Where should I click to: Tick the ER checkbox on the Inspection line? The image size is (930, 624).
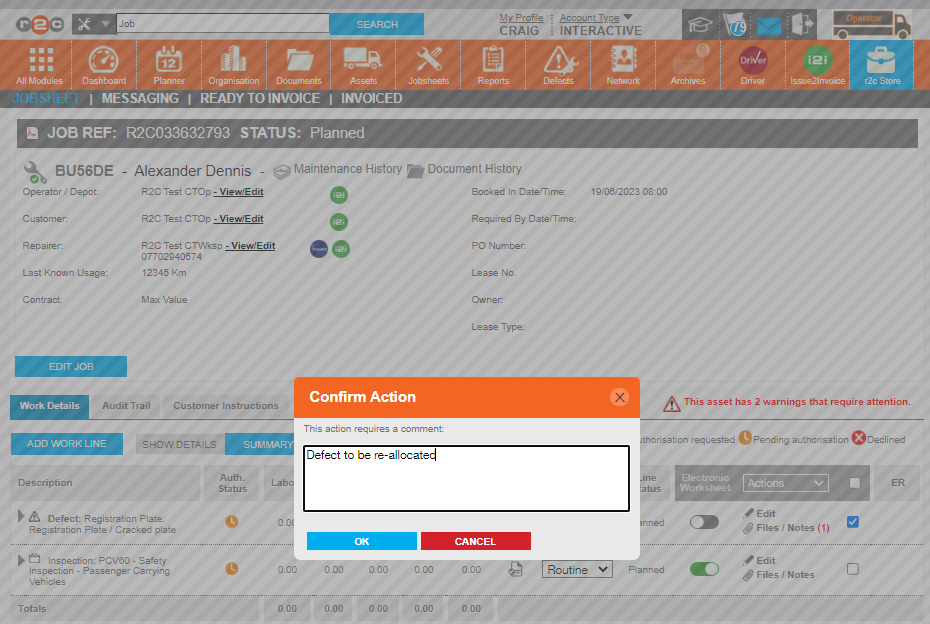tap(852, 570)
